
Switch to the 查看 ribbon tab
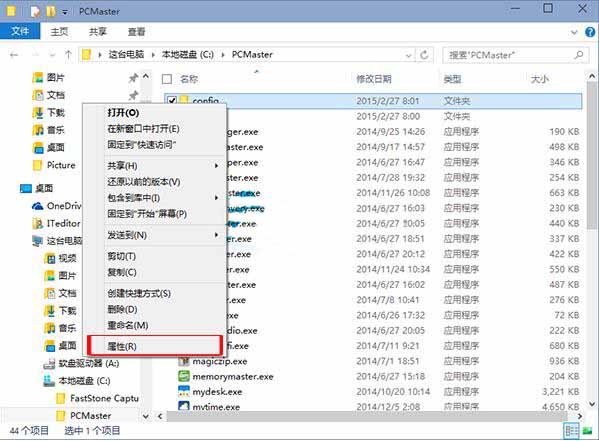[136, 32]
